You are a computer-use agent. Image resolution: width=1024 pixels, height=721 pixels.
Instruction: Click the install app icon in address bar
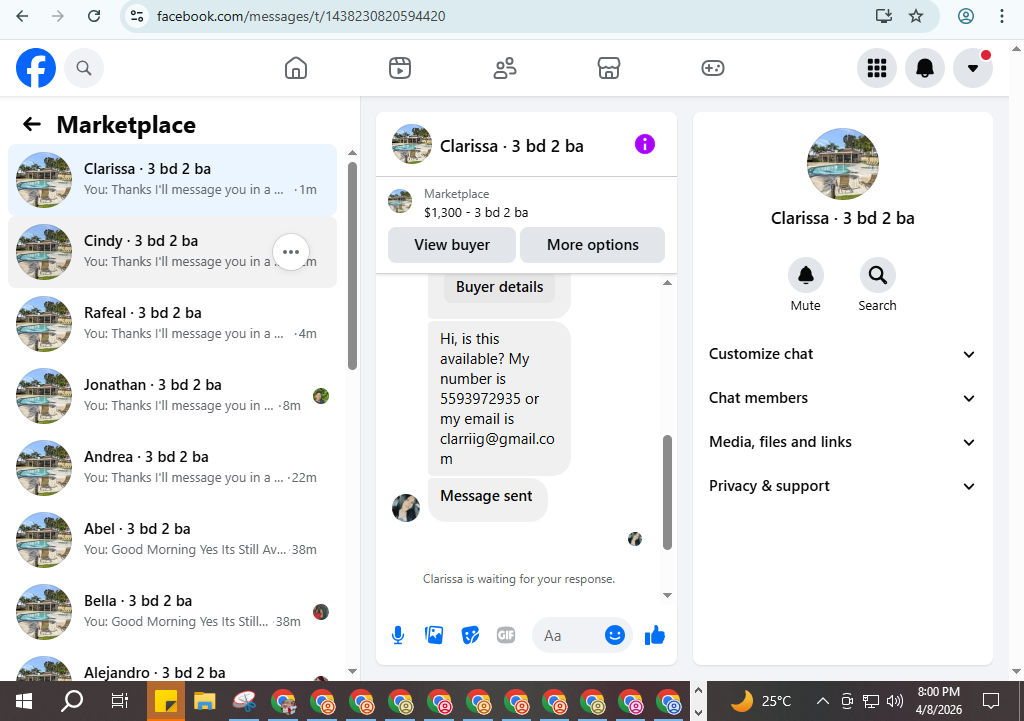click(884, 16)
